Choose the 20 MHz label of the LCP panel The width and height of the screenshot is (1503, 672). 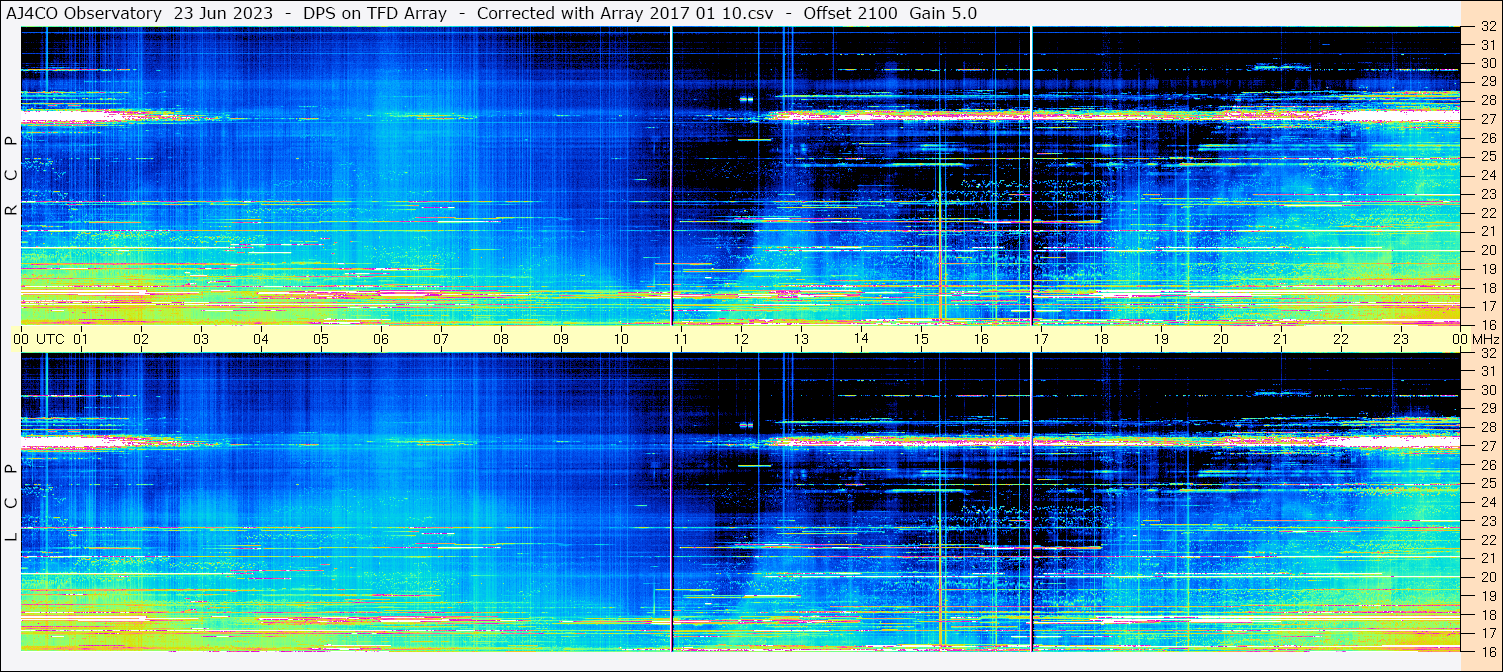pyautogui.click(x=1488, y=577)
